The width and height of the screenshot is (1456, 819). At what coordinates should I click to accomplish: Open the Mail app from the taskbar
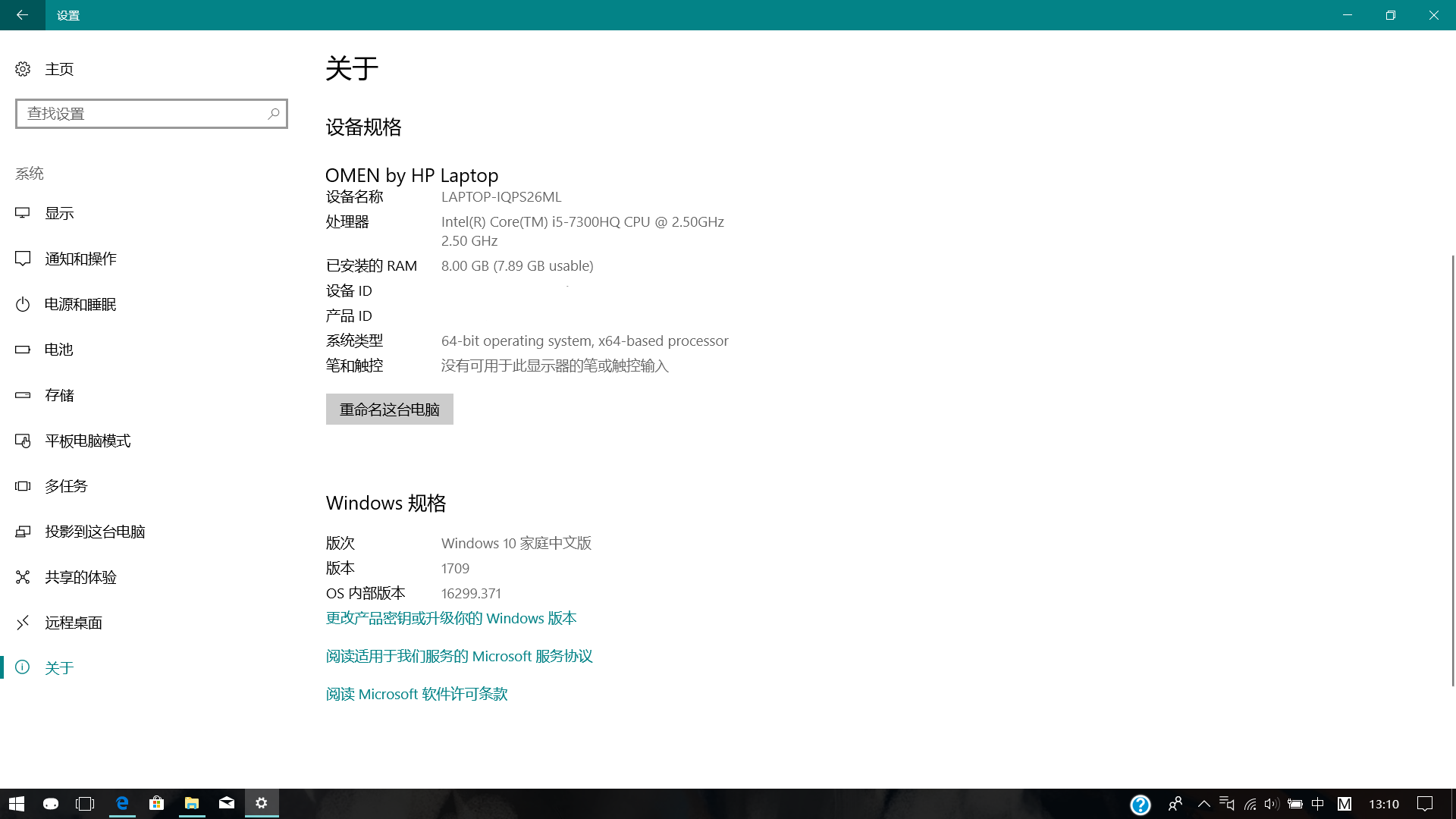(227, 803)
